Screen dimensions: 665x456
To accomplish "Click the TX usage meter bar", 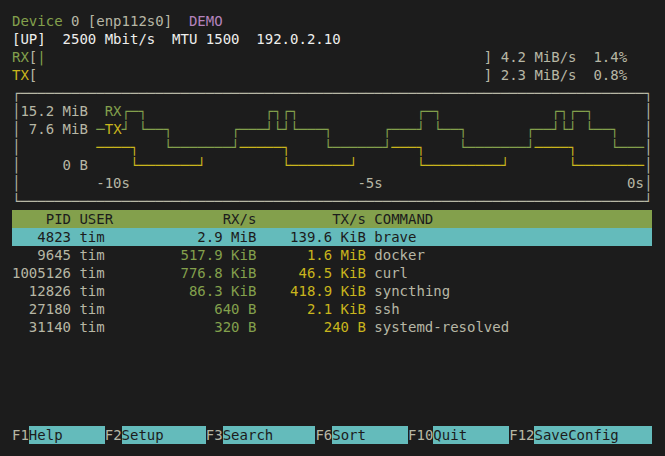I will pos(260,75).
